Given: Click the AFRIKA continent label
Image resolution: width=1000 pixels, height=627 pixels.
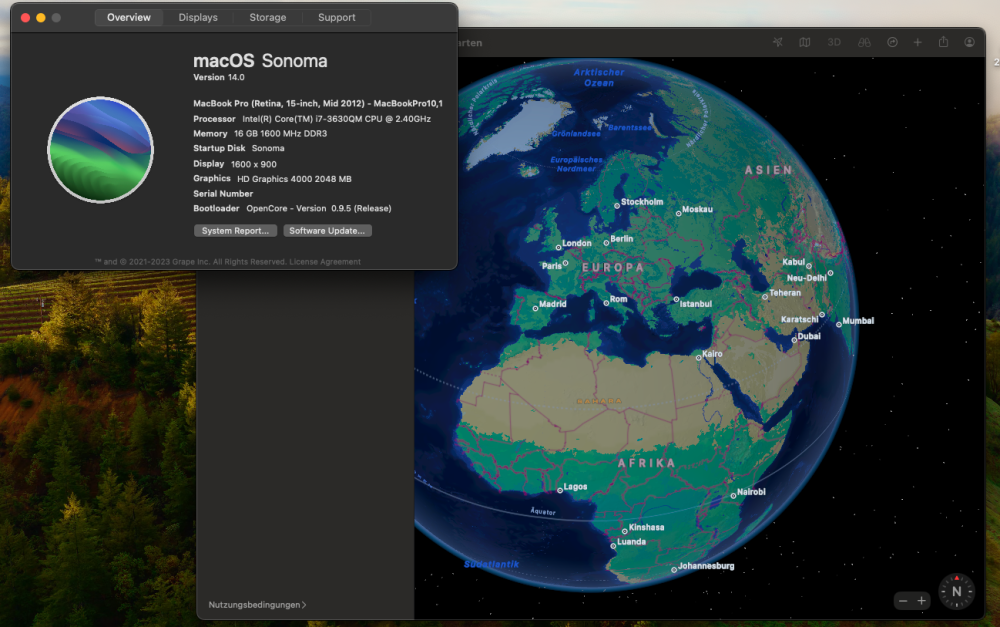Looking at the screenshot, I should click(647, 463).
